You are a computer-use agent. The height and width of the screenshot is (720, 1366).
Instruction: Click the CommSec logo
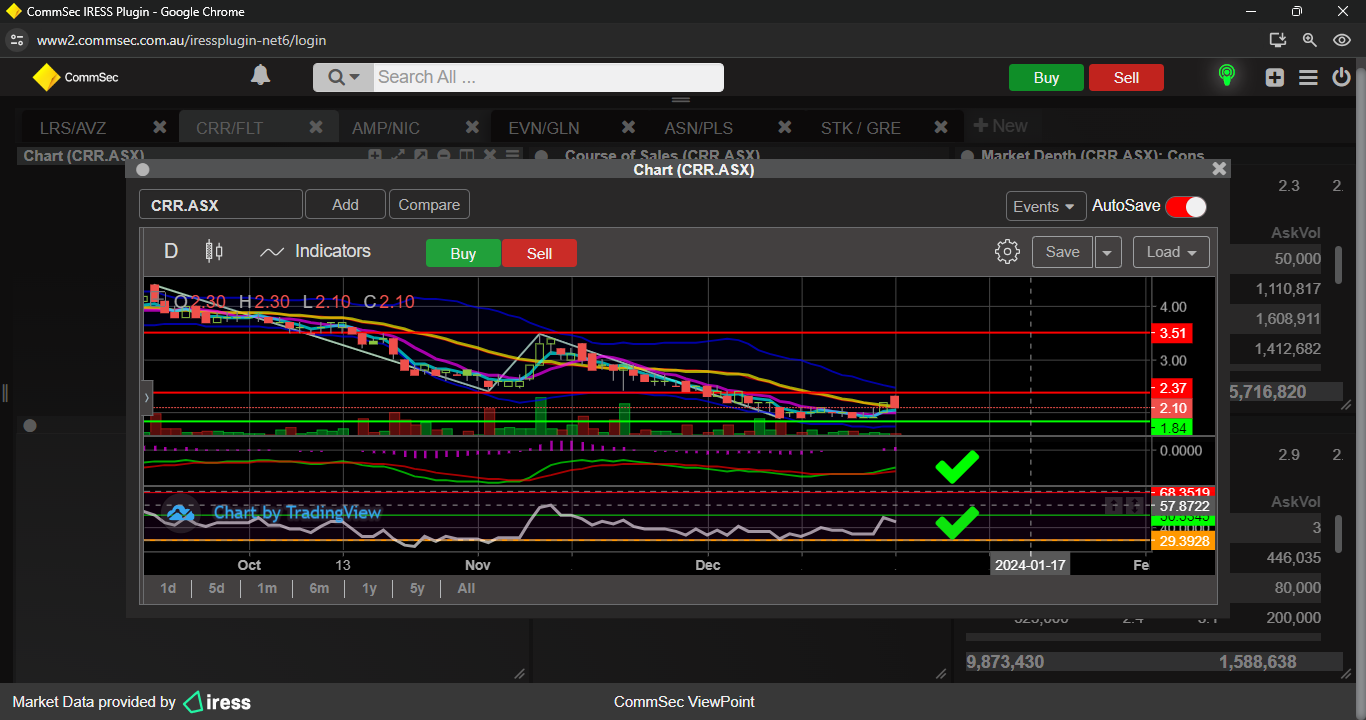click(x=75, y=77)
